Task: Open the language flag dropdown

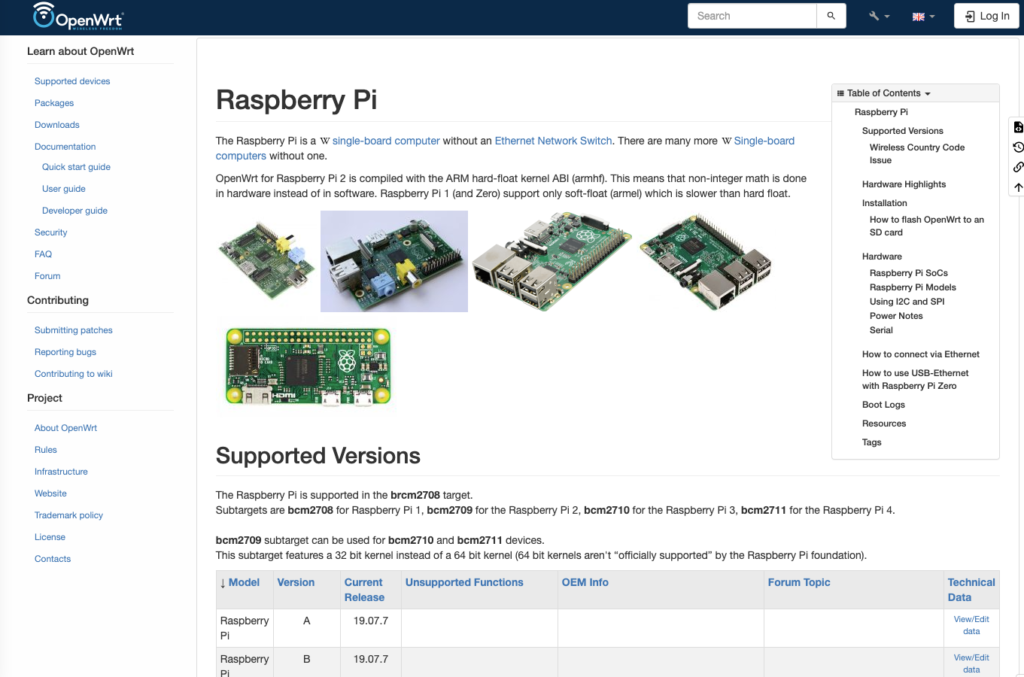Action: 923,16
